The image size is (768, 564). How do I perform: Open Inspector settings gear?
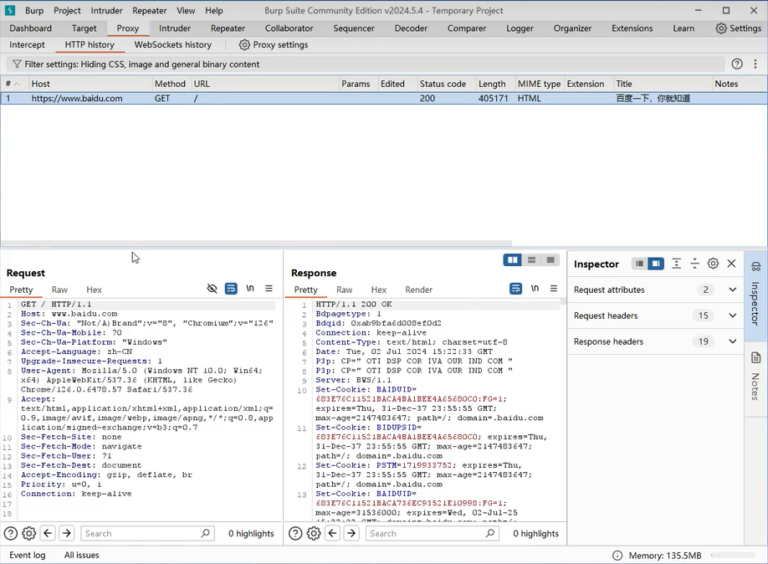coord(713,263)
